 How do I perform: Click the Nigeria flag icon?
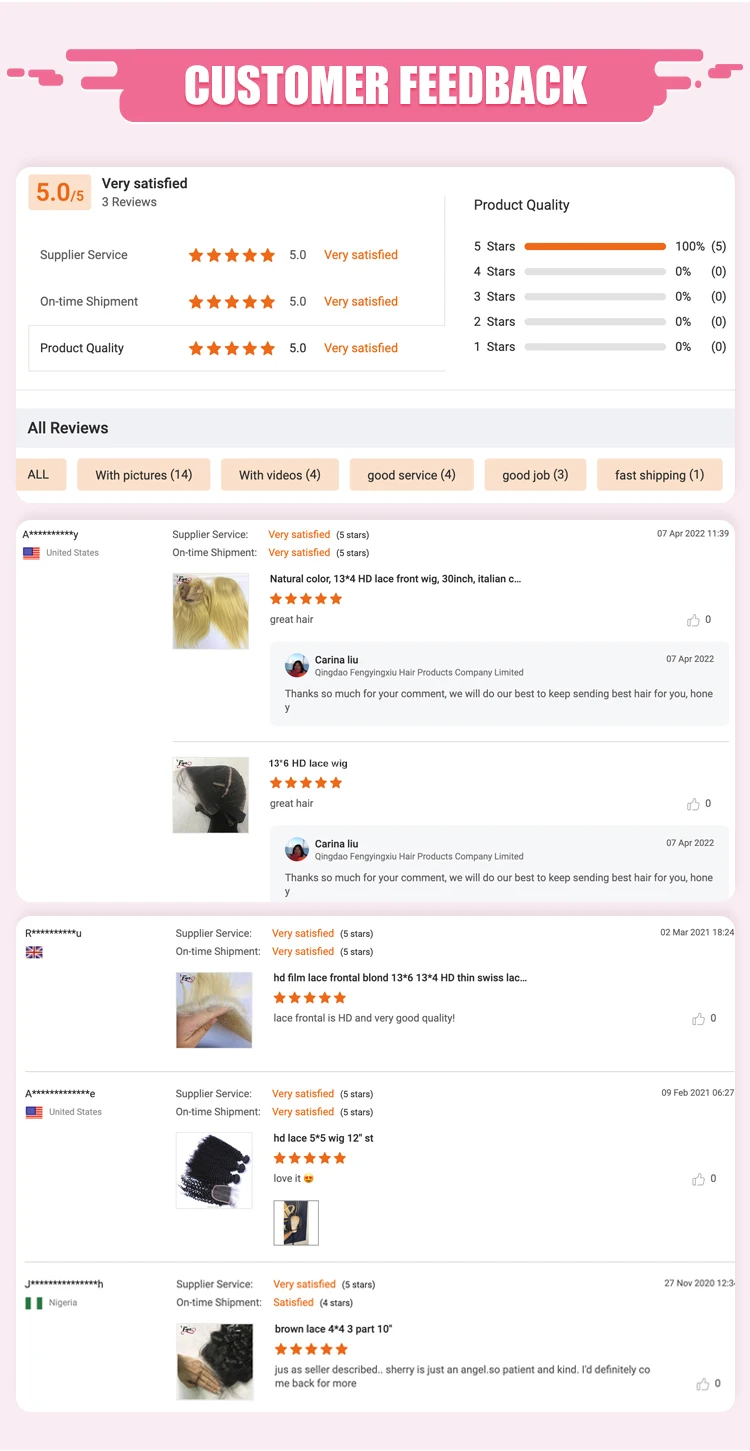(x=34, y=1303)
